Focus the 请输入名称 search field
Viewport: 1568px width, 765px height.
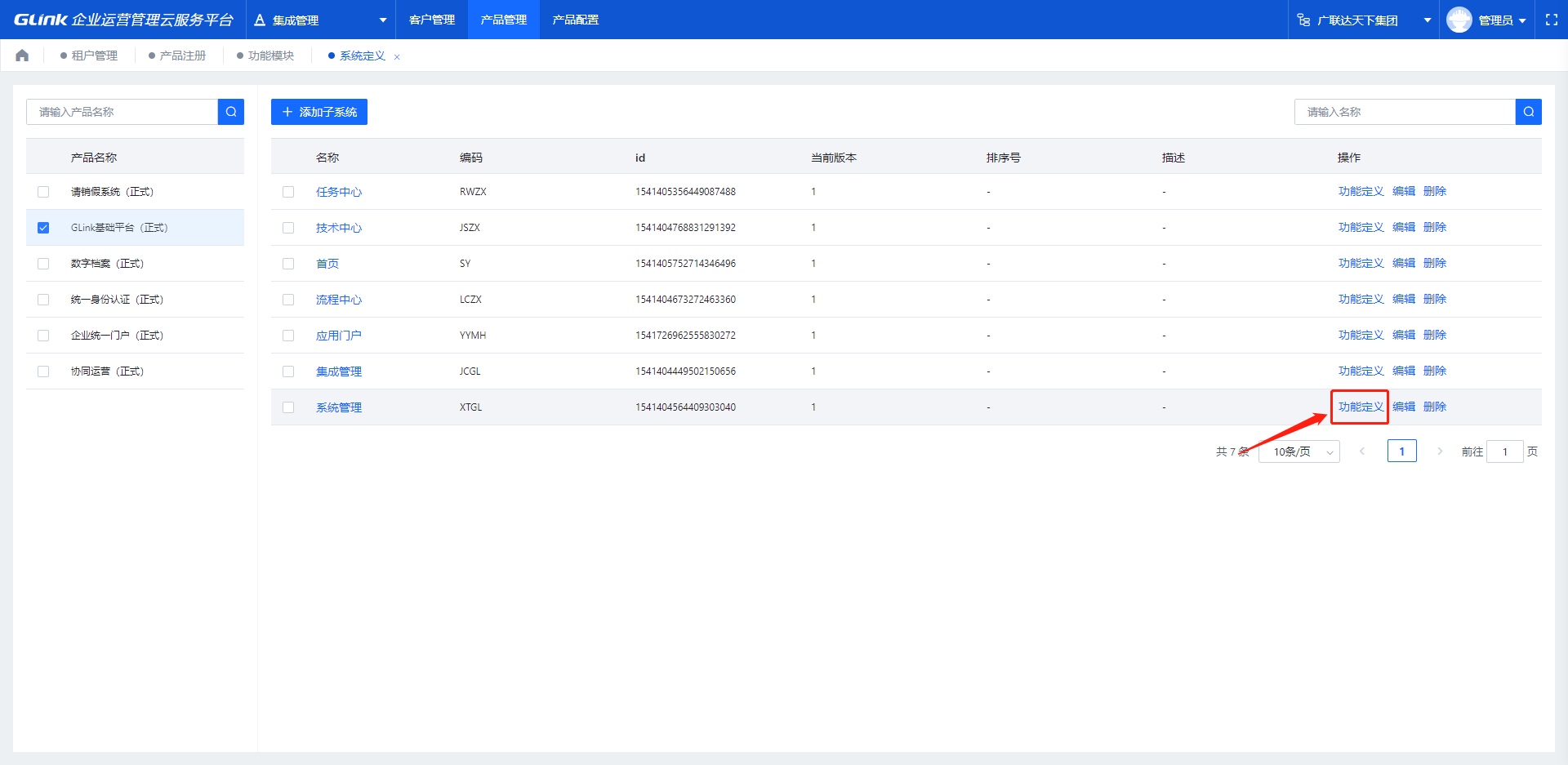[x=1405, y=112]
